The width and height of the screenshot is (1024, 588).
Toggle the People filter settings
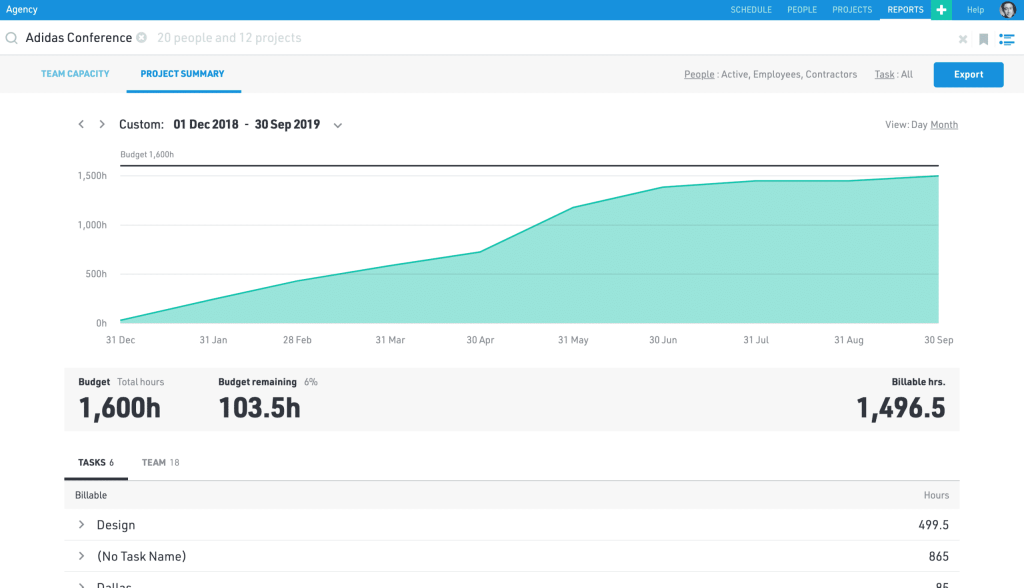pyautogui.click(x=699, y=74)
